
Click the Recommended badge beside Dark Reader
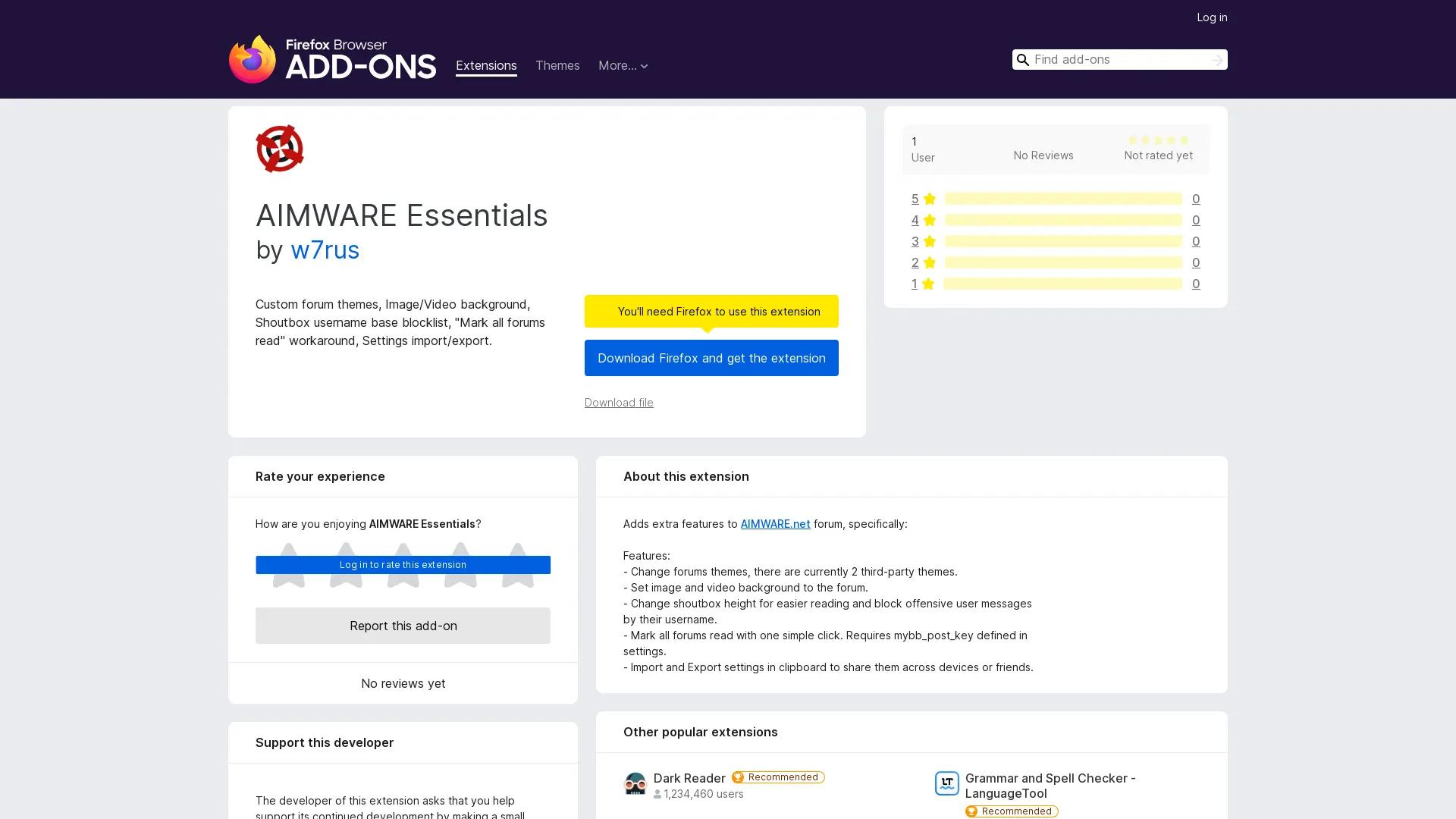777,777
